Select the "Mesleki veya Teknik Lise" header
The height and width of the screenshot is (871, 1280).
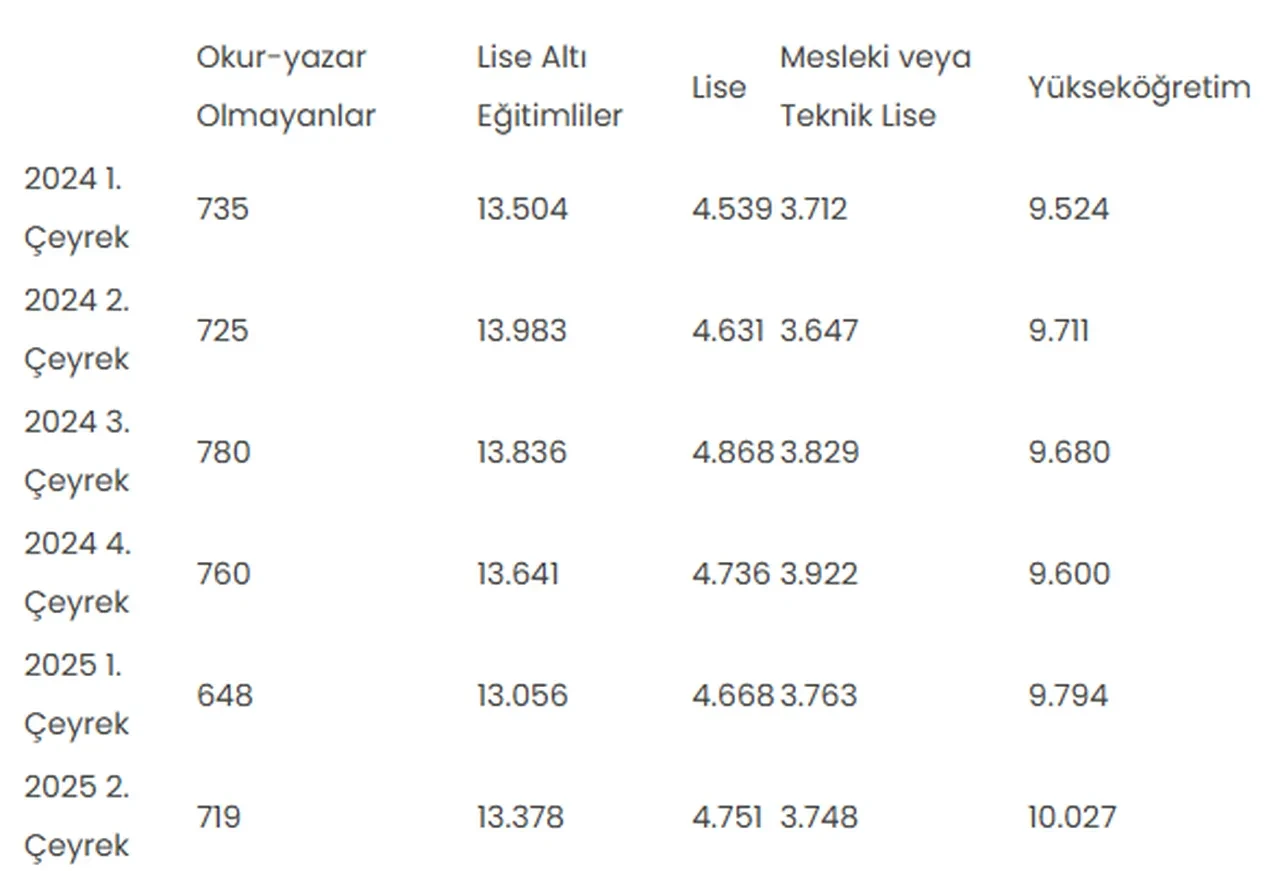pos(875,87)
